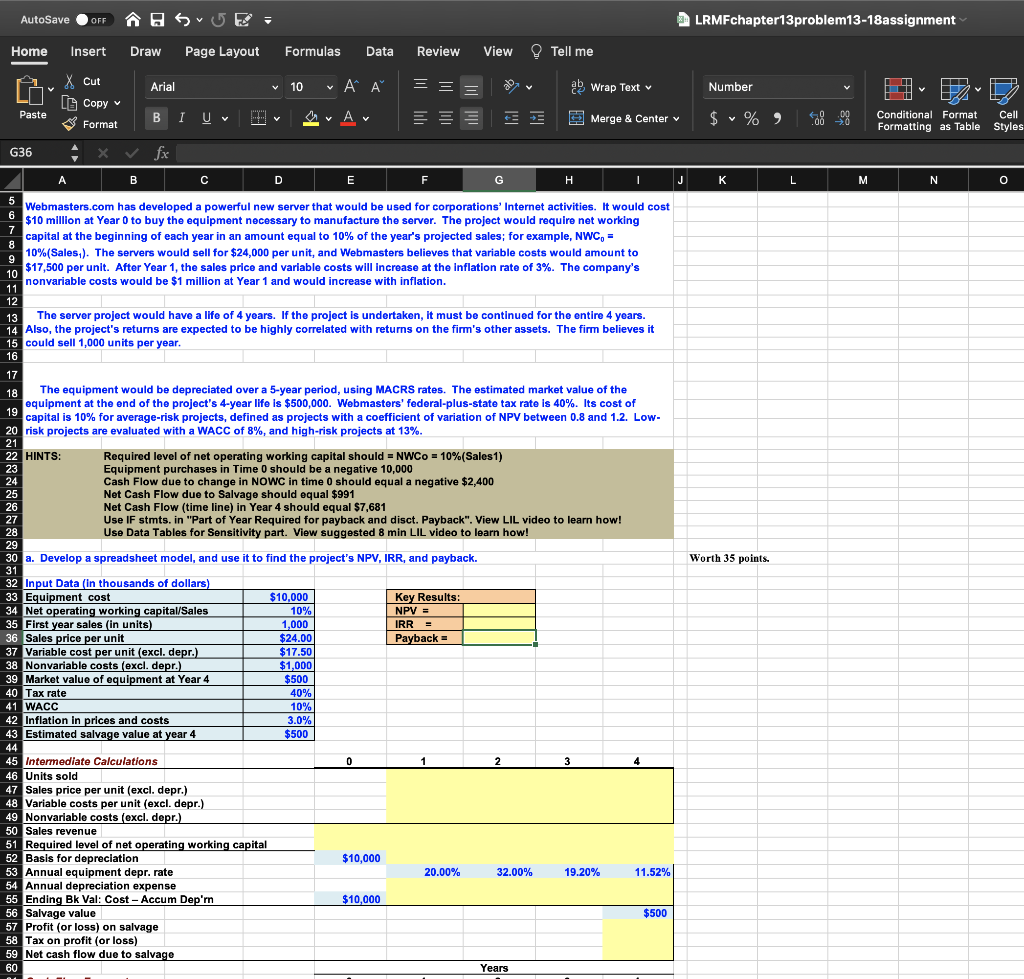1024x979 pixels.
Task: Switch to the Formulas ribbon tab
Action: coord(313,51)
